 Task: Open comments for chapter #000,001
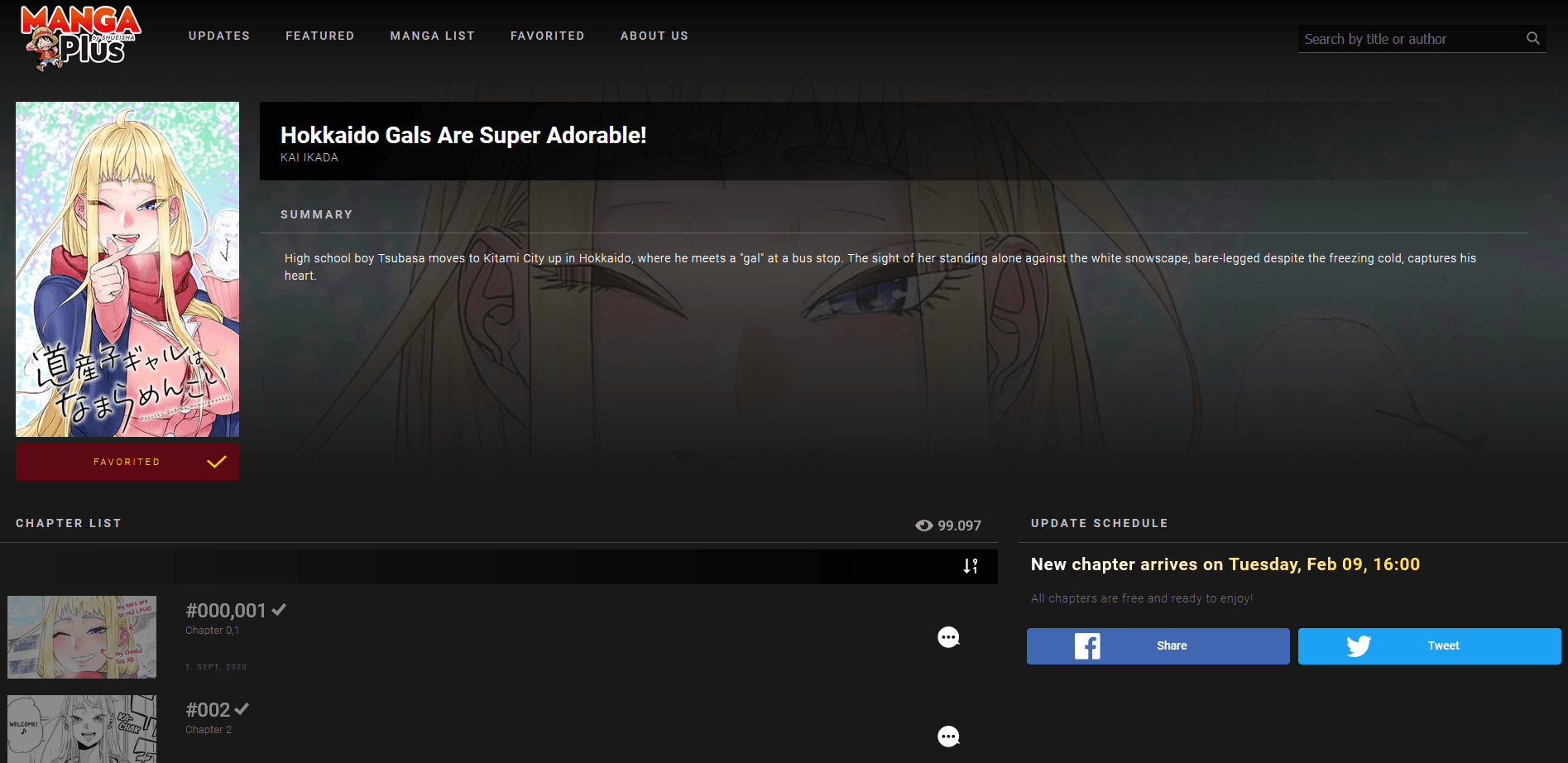pos(948,636)
